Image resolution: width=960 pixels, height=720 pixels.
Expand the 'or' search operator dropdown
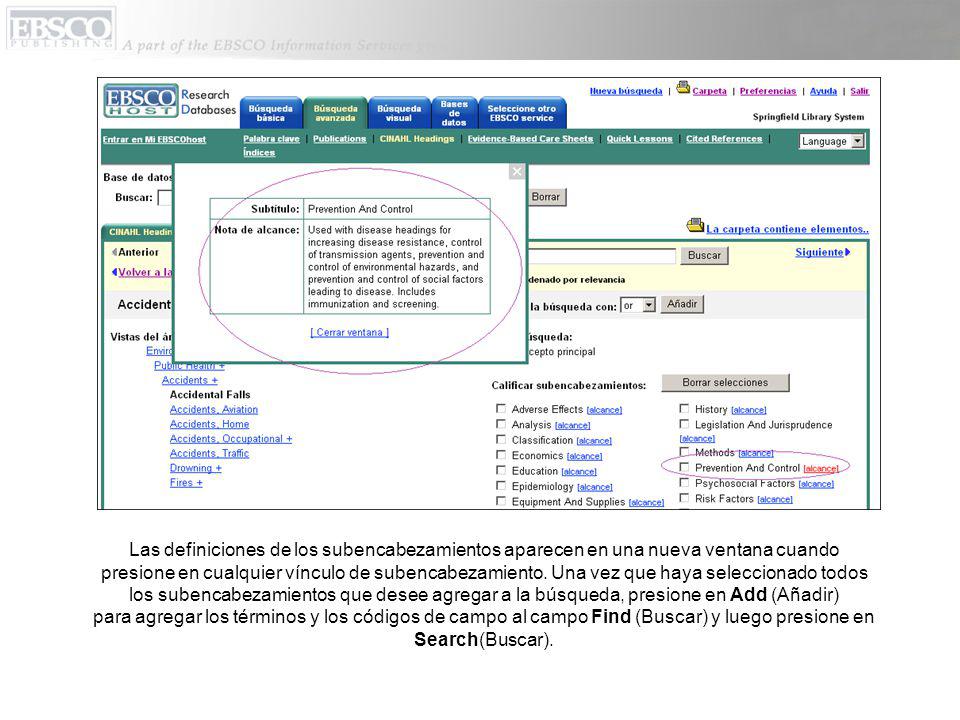(639, 305)
